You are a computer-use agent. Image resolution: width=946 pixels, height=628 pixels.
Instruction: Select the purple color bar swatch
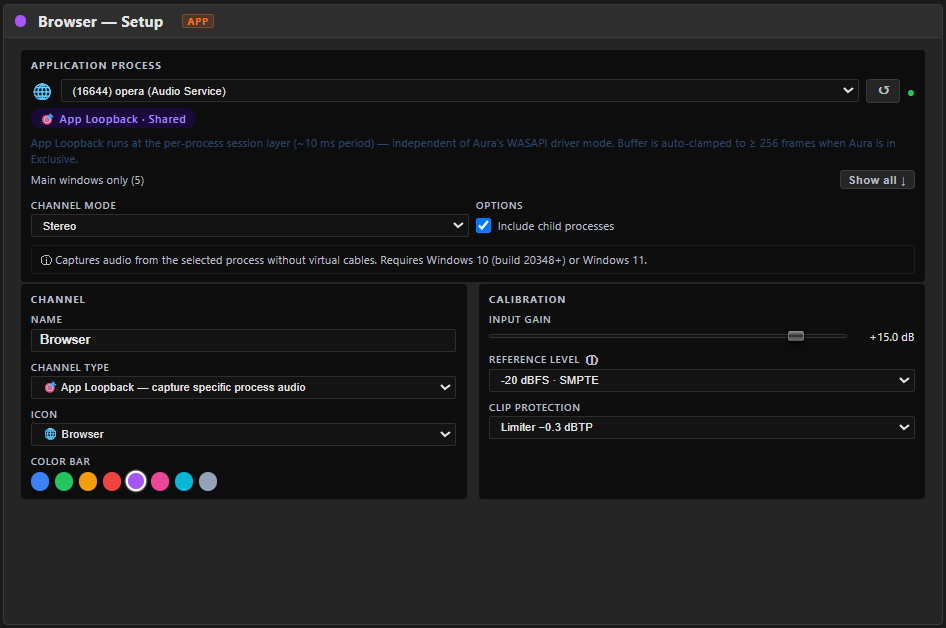(136, 481)
